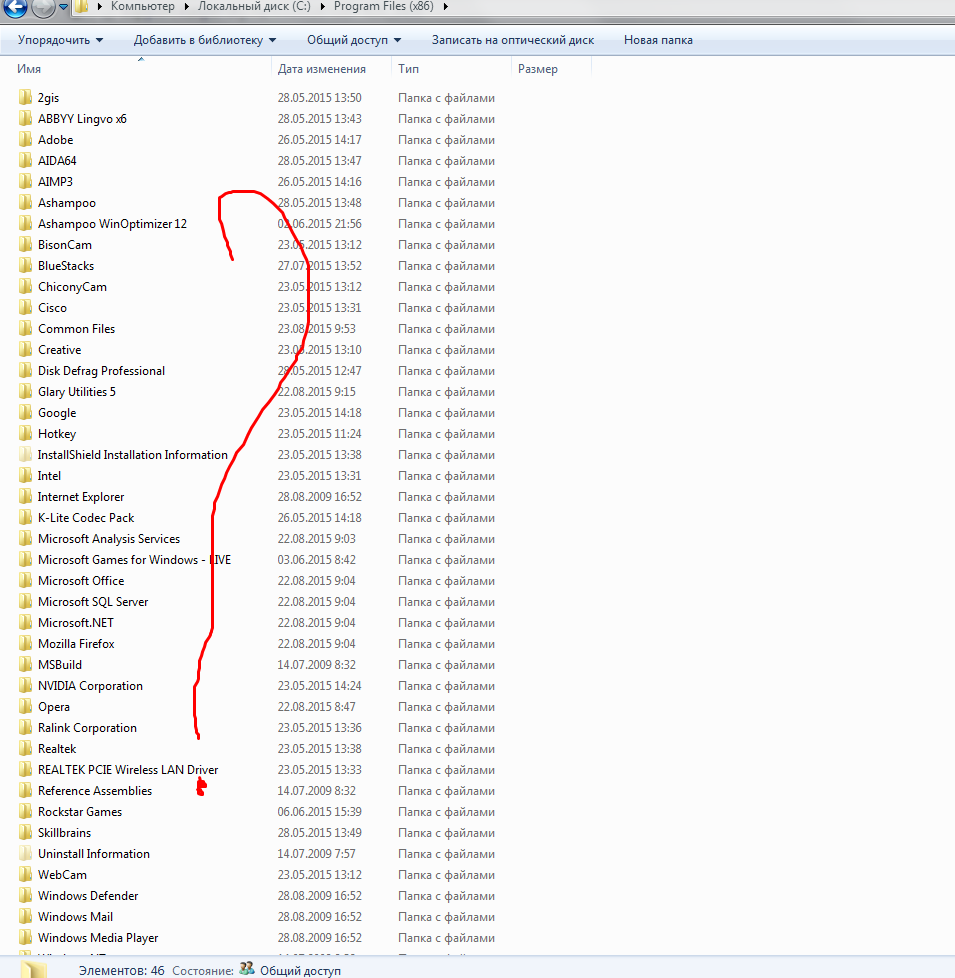
Task: Select the K-Lite Codec Pack folder icon
Action: click(x=25, y=518)
